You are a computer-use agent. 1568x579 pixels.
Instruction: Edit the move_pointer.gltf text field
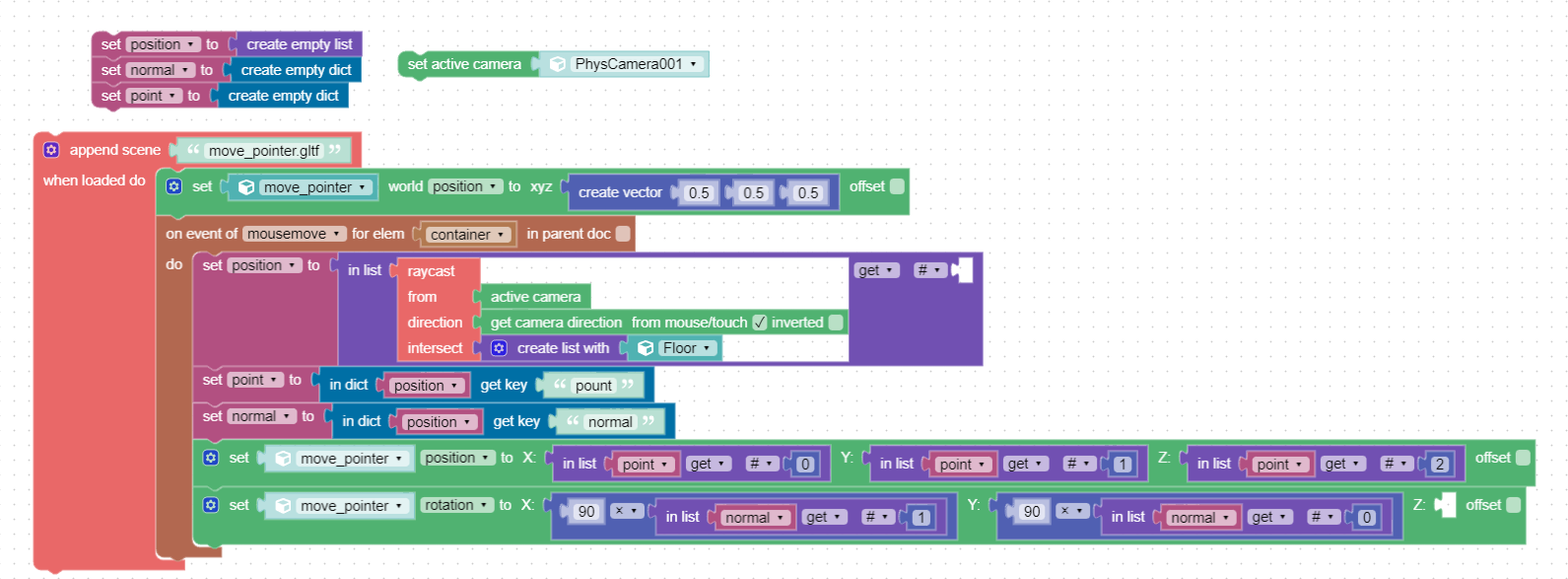coord(263,151)
